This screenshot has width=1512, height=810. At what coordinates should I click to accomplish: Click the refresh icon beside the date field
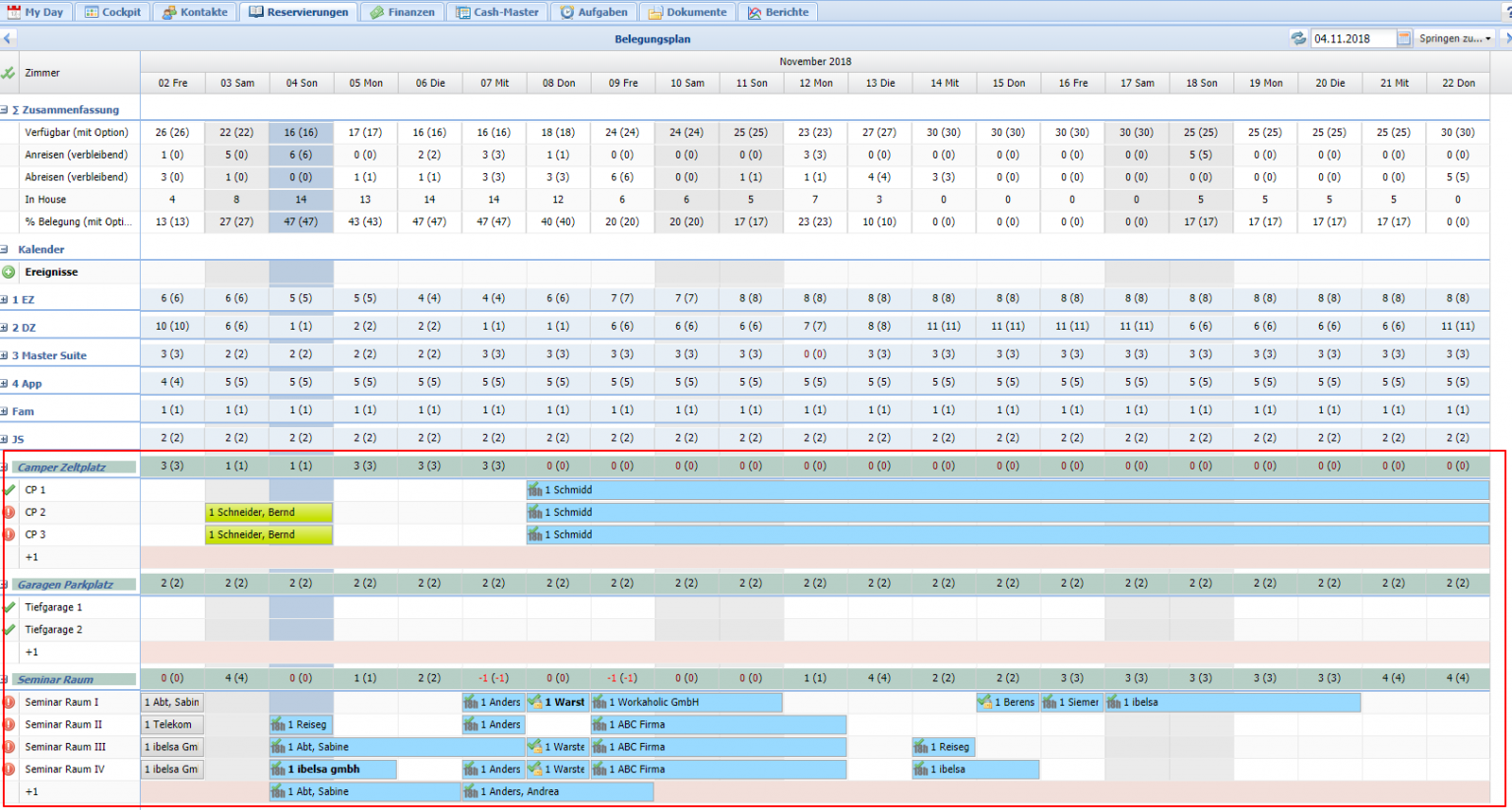point(1298,38)
